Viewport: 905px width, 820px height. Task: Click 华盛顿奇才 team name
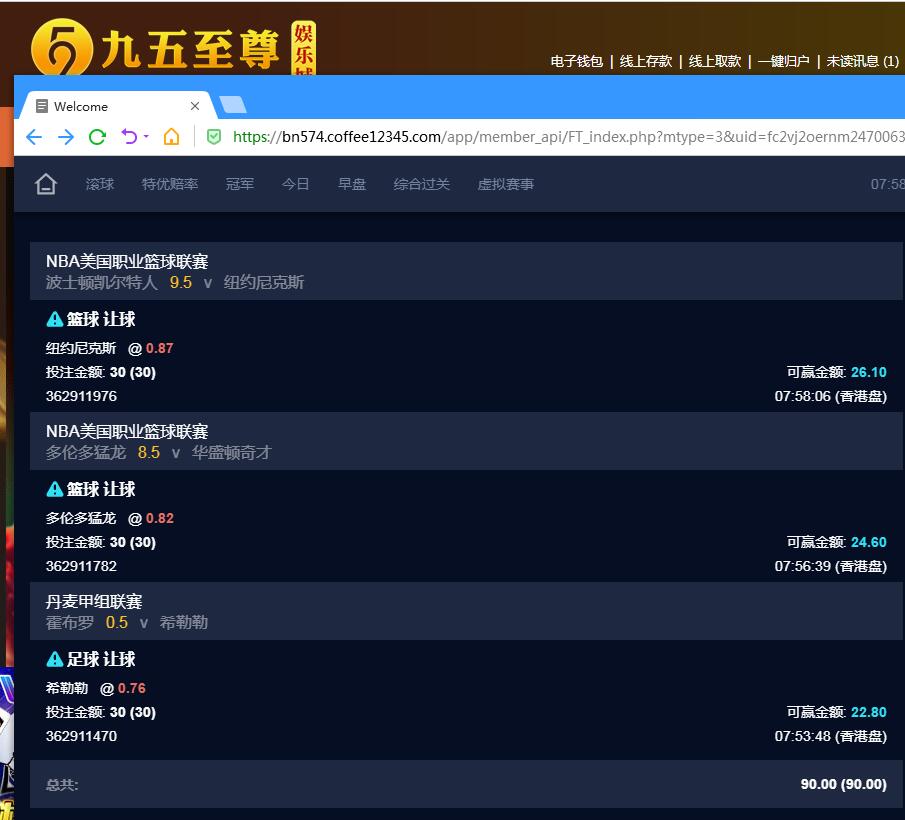231,452
